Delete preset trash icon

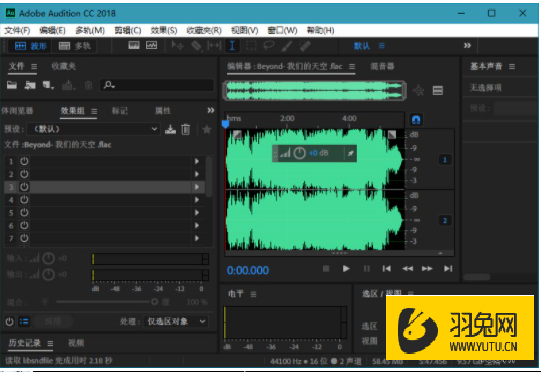(x=186, y=129)
